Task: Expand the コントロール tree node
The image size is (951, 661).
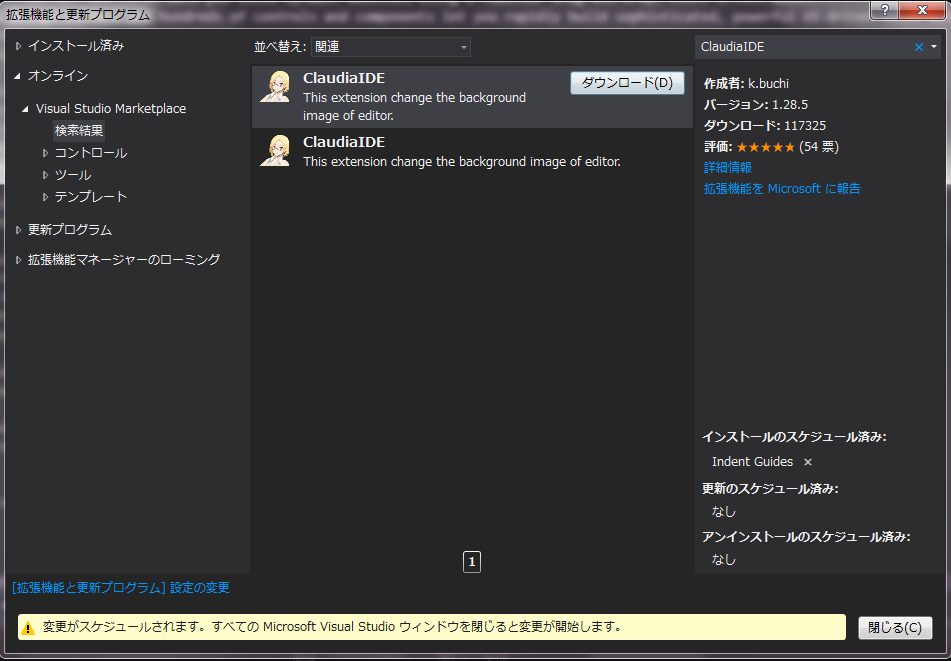Action: click(x=45, y=153)
